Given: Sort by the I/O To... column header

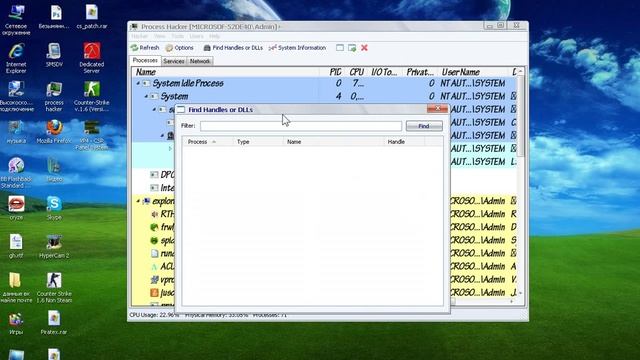Looking at the screenshot, I should point(384,72).
